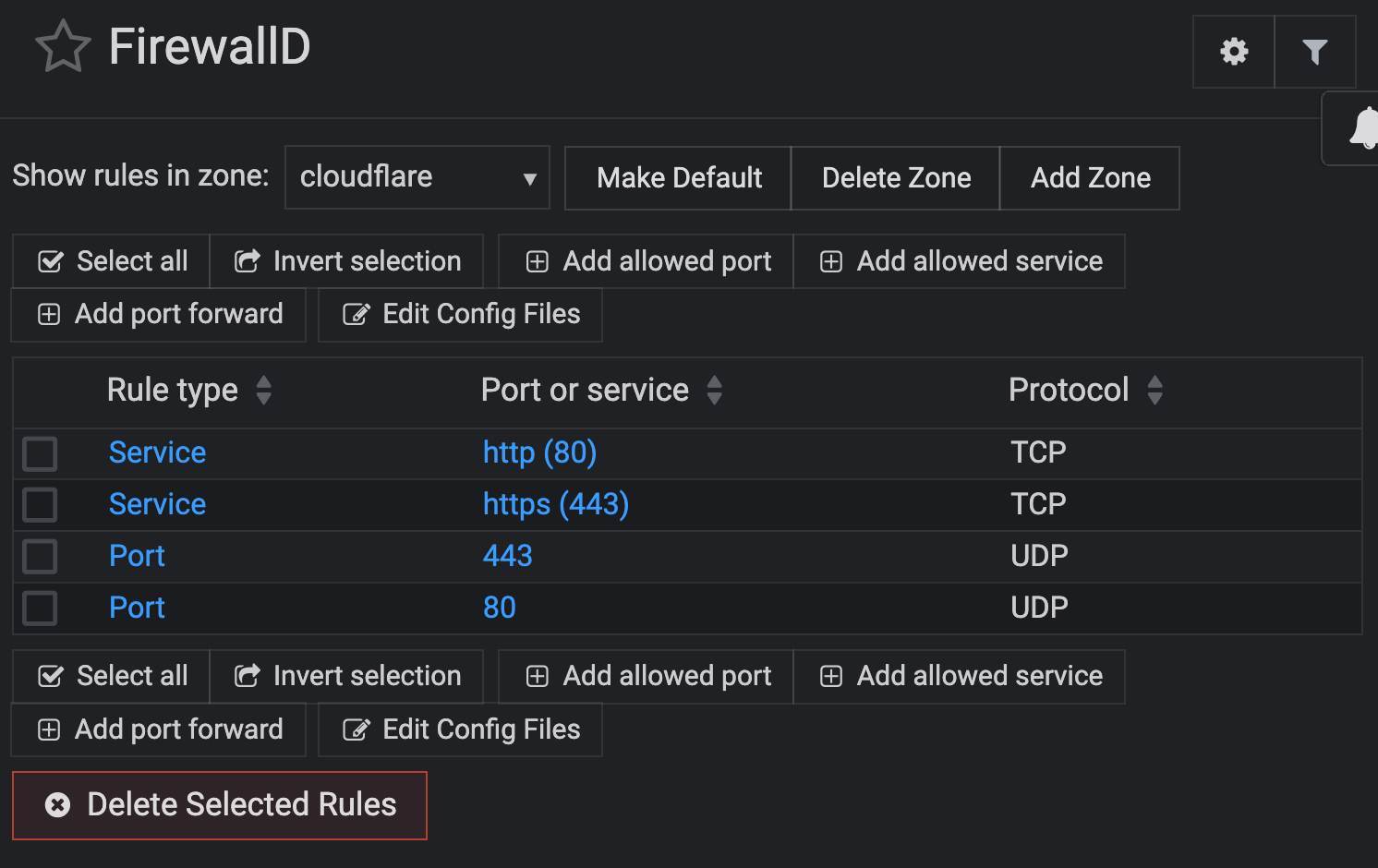Viewport: 1378px width, 868px height.
Task: Click the favorite star icon beside FirewallD
Action: click(x=63, y=47)
